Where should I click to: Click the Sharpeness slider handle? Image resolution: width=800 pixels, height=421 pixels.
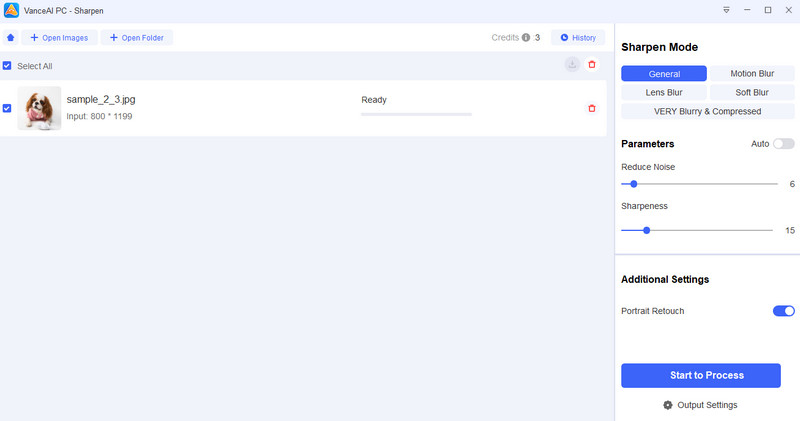pos(646,230)
